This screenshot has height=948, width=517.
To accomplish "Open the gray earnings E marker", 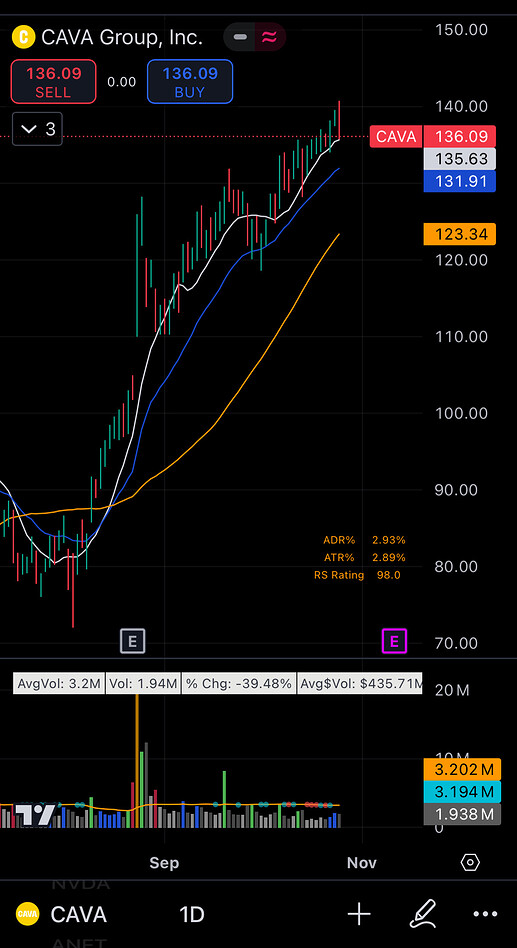I will tap(133, 641).
